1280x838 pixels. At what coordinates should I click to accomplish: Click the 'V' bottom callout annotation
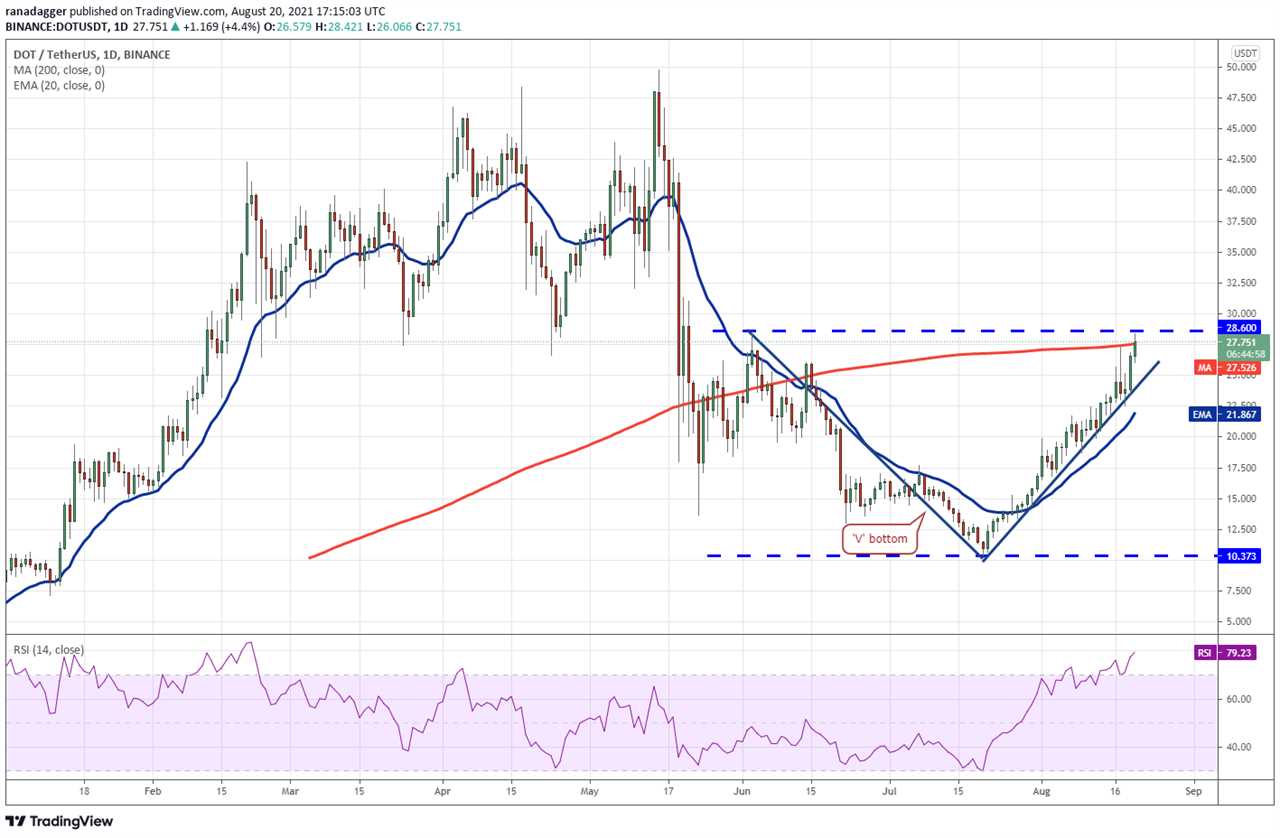[881, 539]
